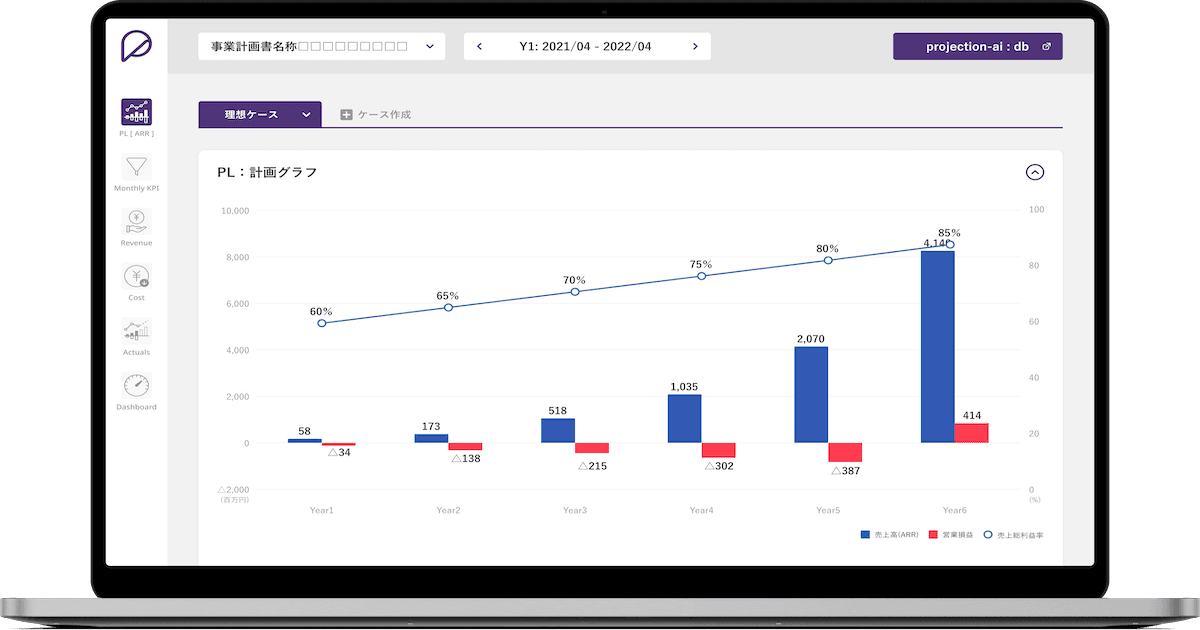Click the projection-ai : db button

977,47
